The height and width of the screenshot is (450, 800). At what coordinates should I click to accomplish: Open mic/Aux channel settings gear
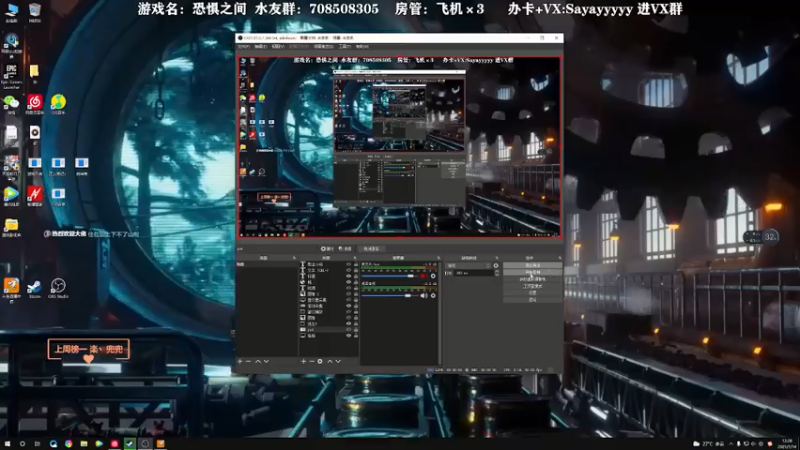[433, 276]
